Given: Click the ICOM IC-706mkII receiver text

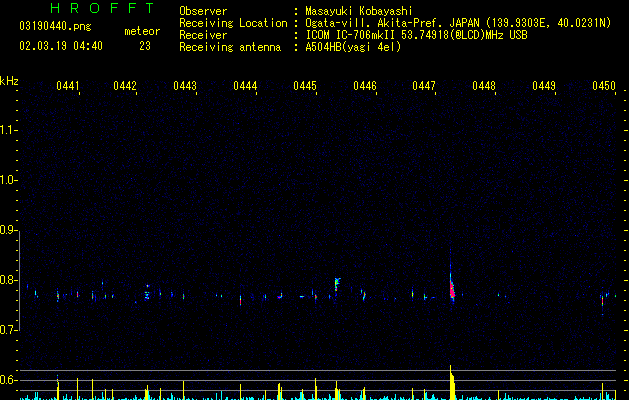Looking at the screenshot, I should pos(416,35).
